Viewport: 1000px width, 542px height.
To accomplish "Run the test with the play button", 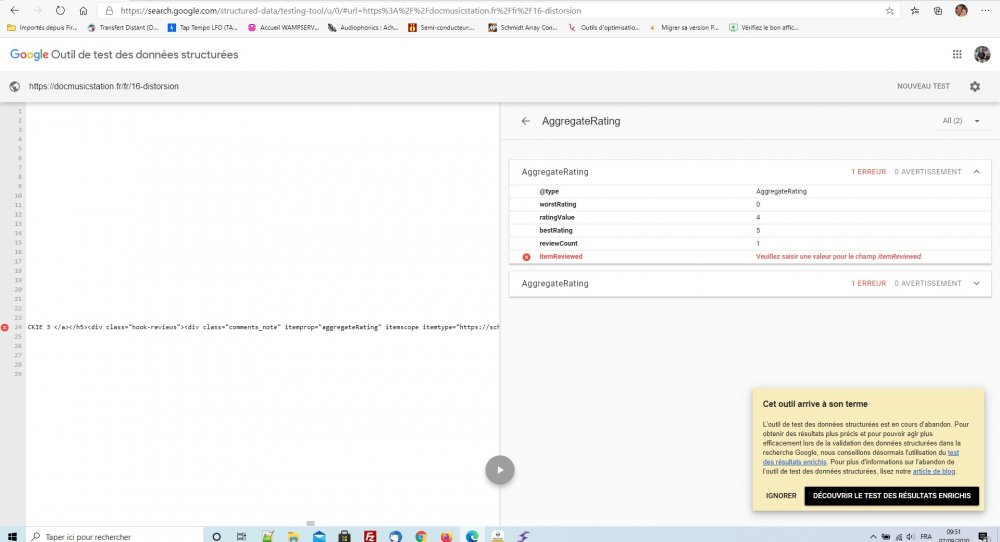I will 499,470.
